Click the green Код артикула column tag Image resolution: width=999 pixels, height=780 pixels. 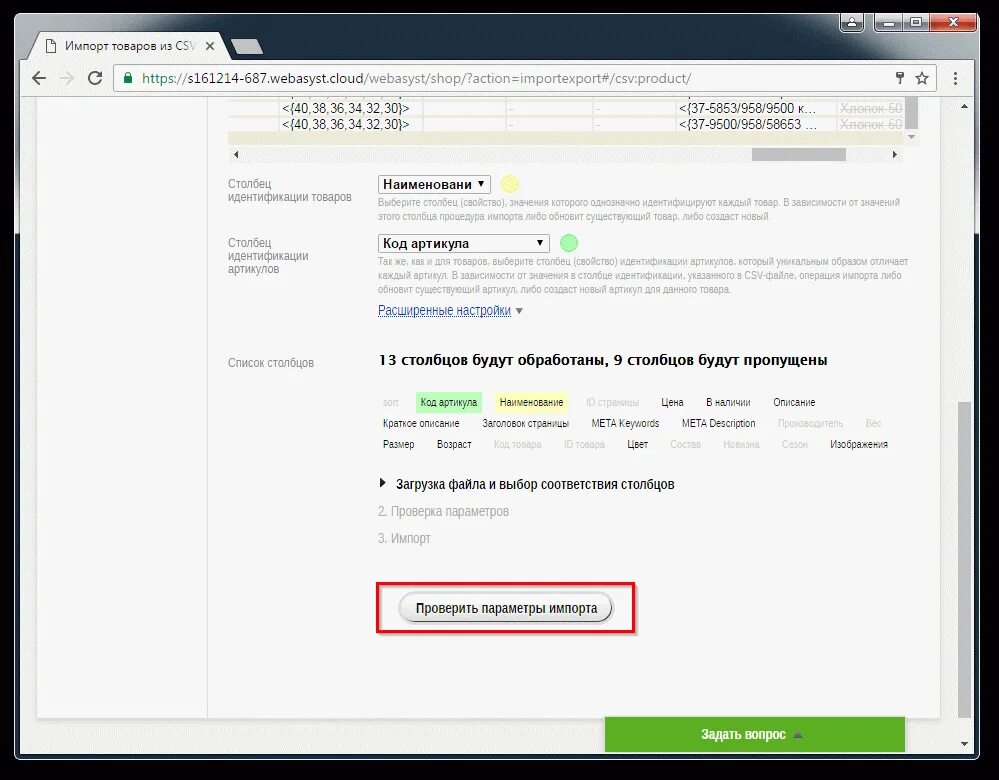pyautogui.click(x=449, y=402)
